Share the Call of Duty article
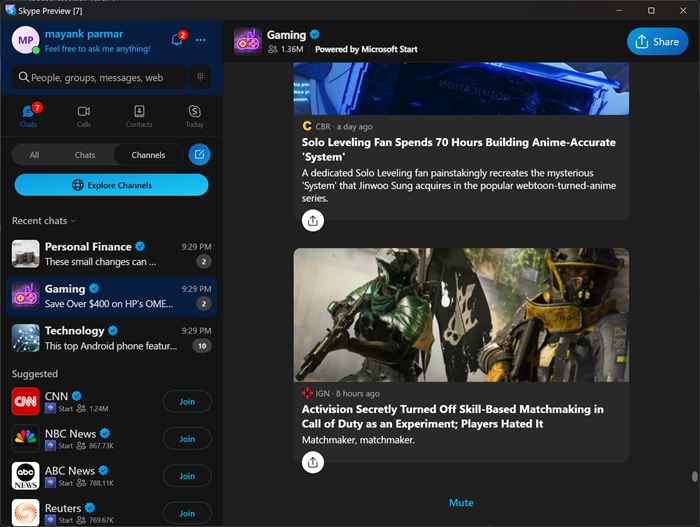 coord(313,462)
